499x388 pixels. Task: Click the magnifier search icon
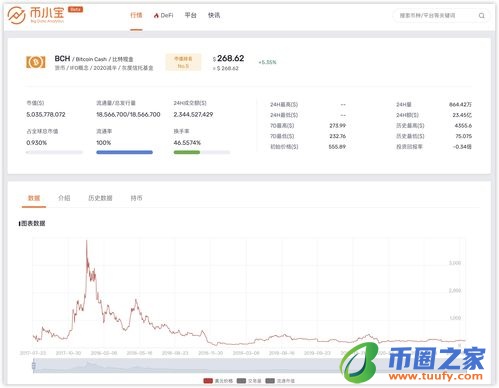(x=481, y=16)
